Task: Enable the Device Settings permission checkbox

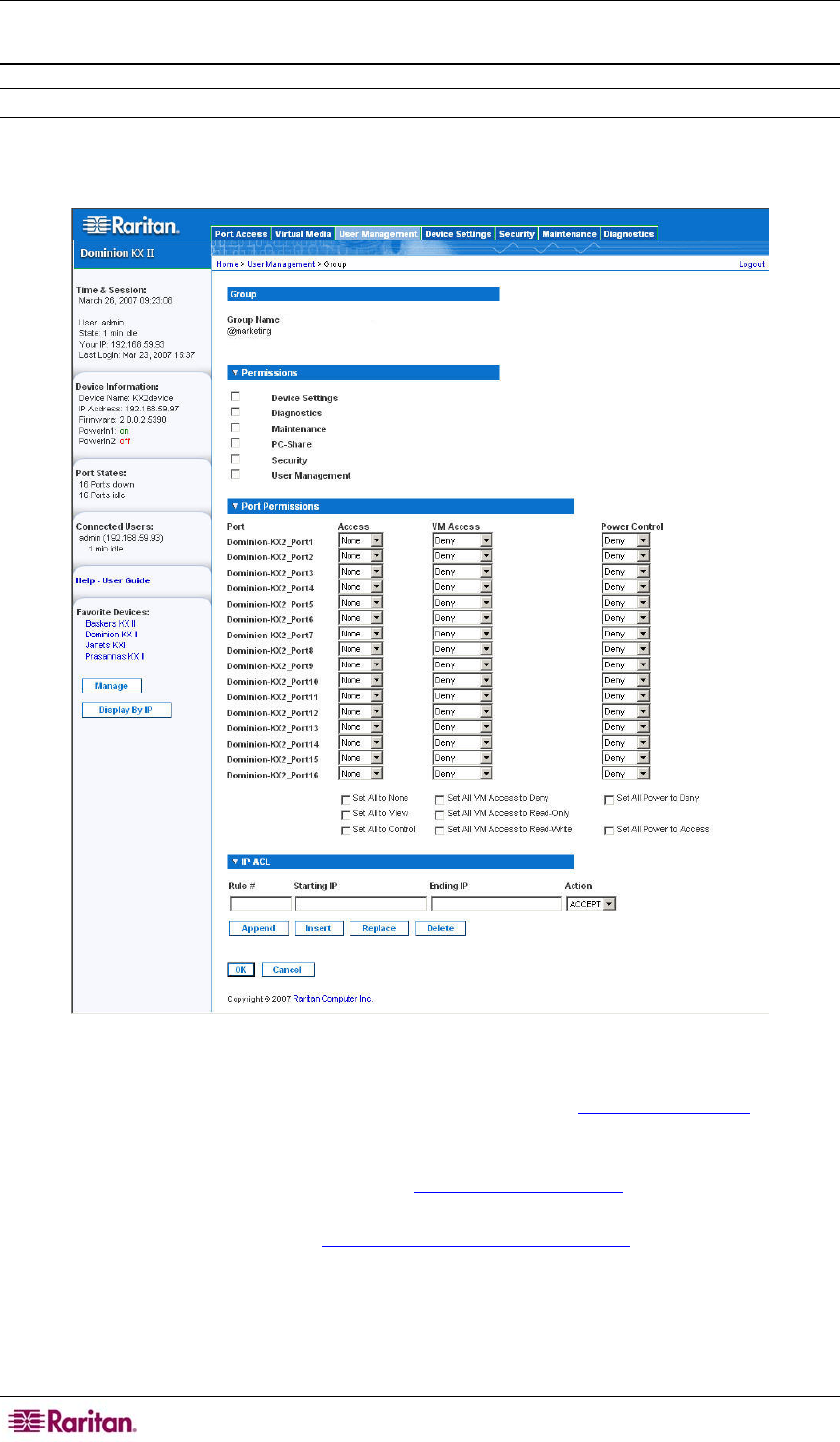Action: (x=235, y=397)
